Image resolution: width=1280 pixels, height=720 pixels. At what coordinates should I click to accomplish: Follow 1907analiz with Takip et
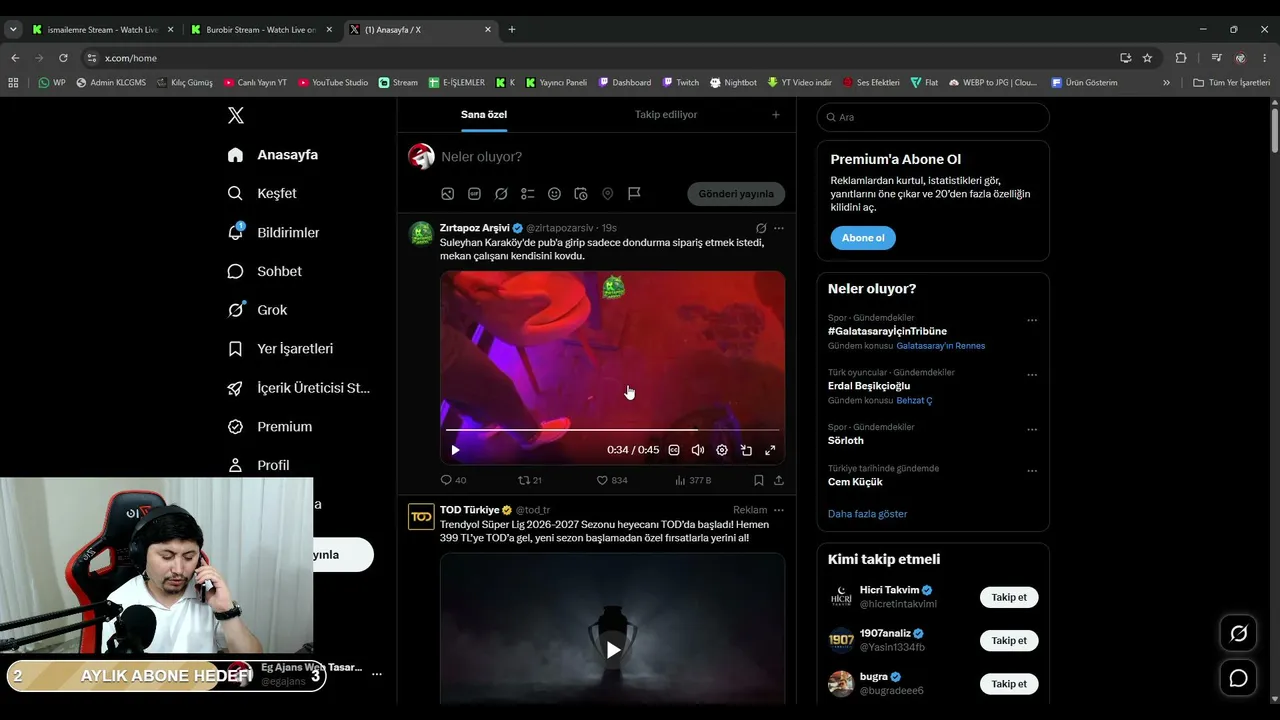tap(1009, 641)
